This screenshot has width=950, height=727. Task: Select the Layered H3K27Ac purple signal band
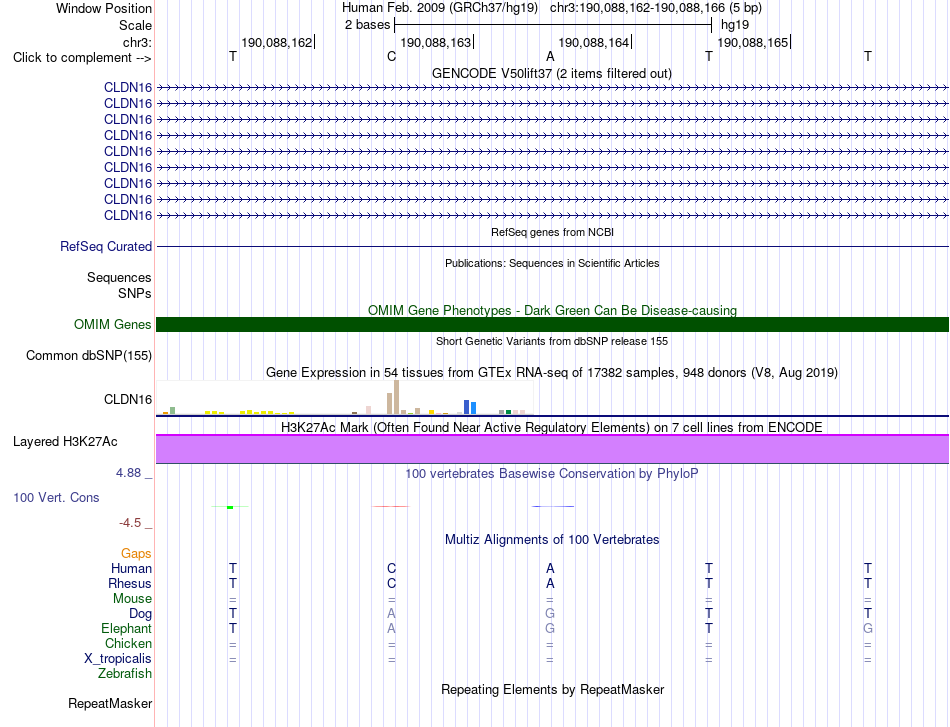[x=552, y=449]
